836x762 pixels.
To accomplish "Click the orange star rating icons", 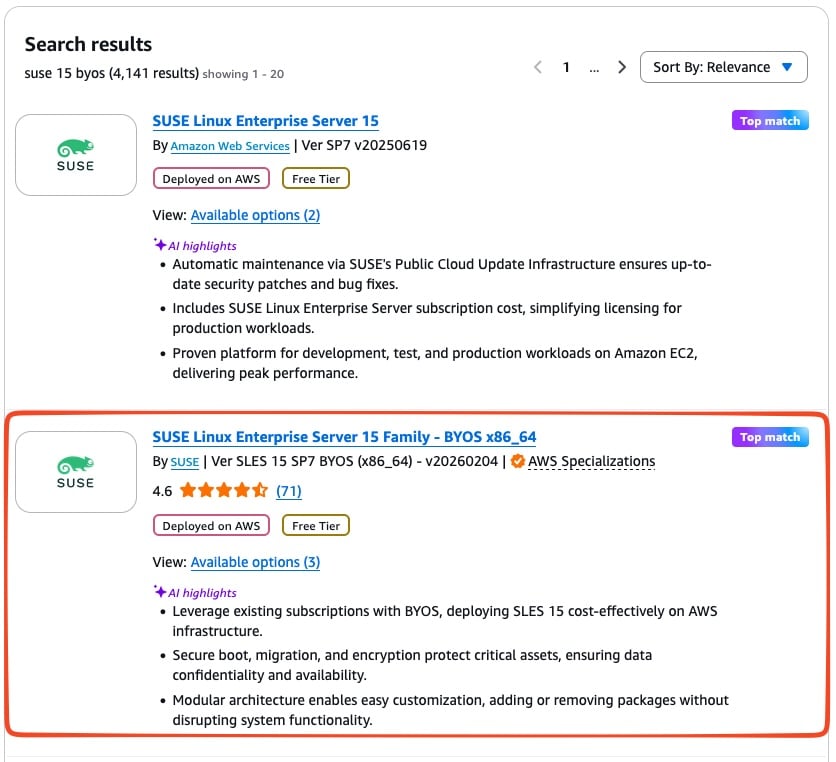I will click(224, 491).
